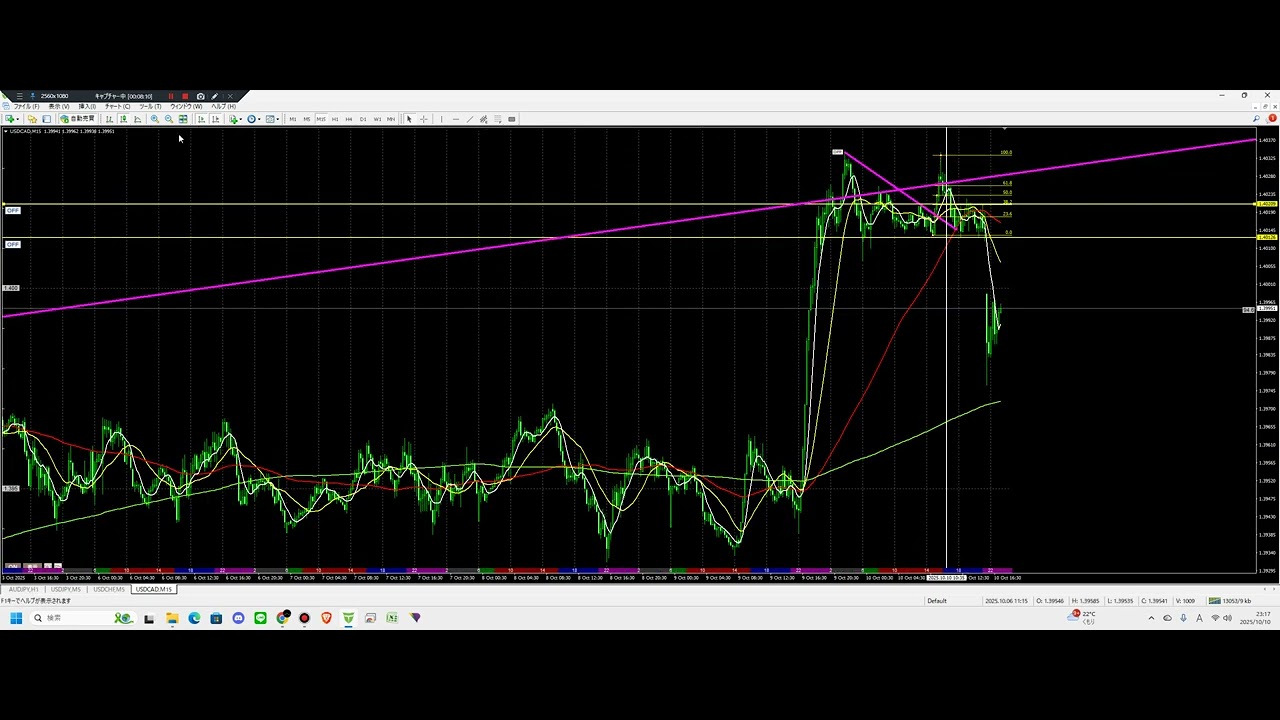Viewport: 1280px width, 720px height.
Task: Switch to the USDCHF,M5 chart tab
Action: 109,589
